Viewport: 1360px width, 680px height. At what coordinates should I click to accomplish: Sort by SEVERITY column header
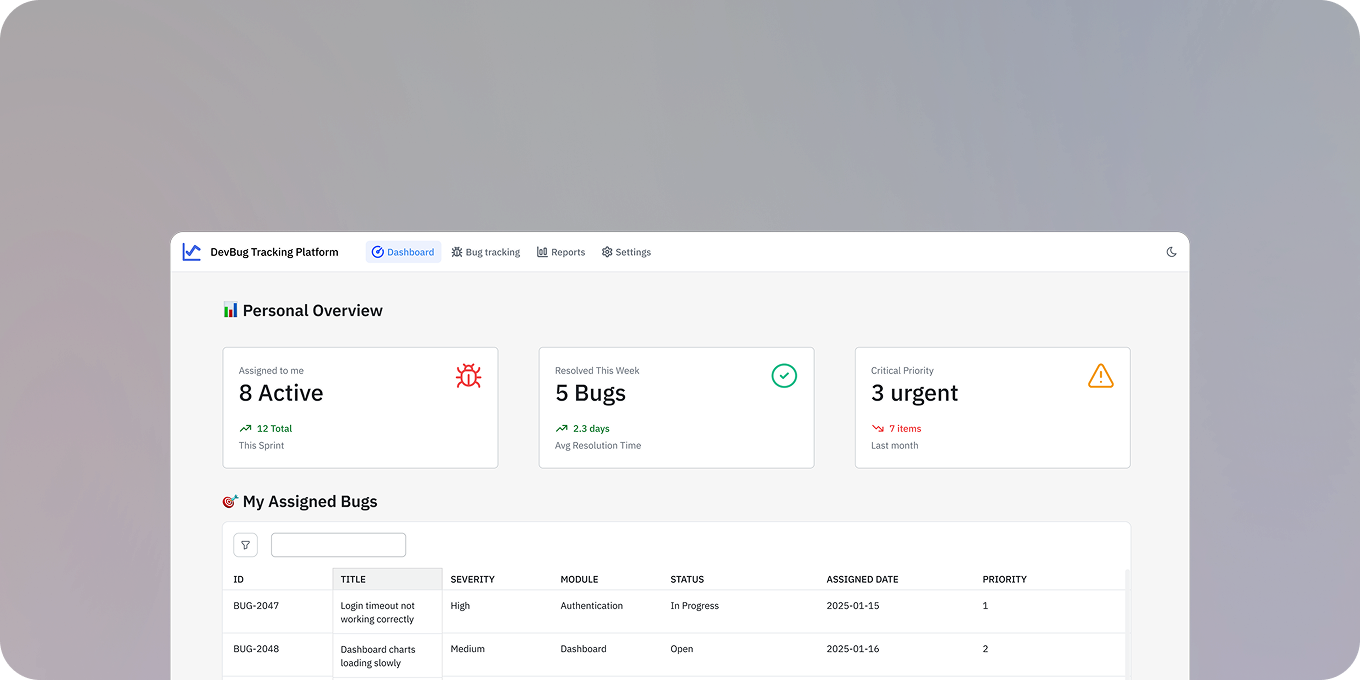[497, 579]
